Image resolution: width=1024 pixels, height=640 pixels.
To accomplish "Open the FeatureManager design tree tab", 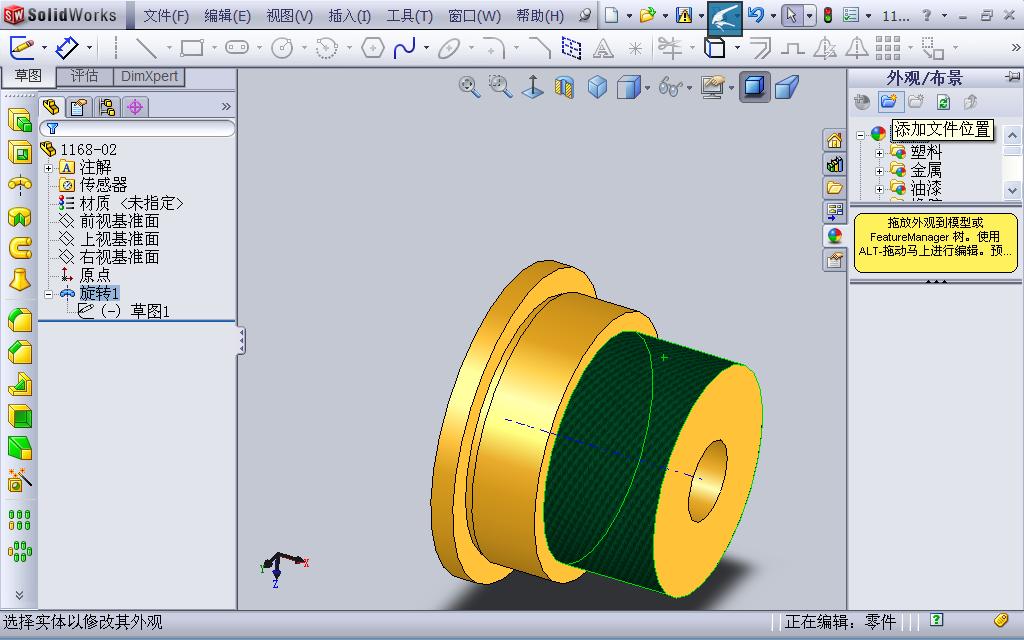I will 51,106.
